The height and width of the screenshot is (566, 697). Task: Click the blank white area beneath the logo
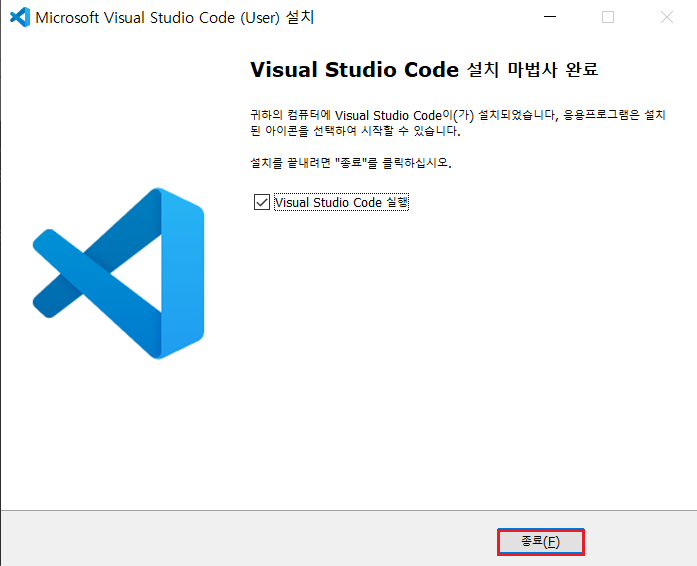[118, 440]
